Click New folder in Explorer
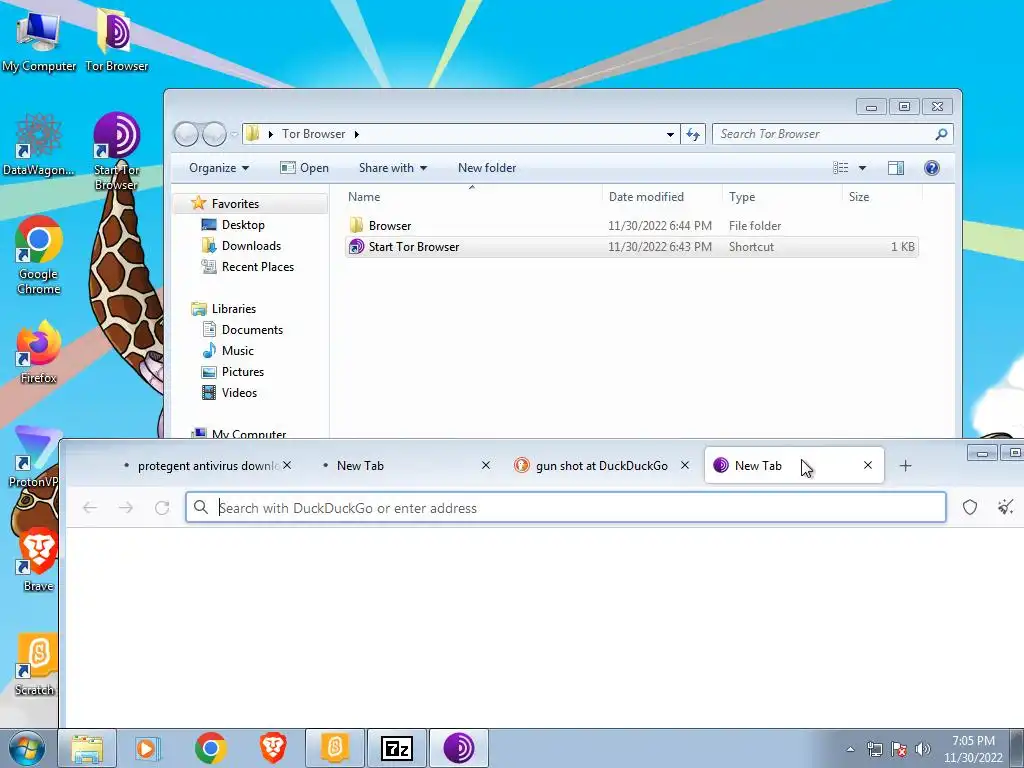 [487, 168]
